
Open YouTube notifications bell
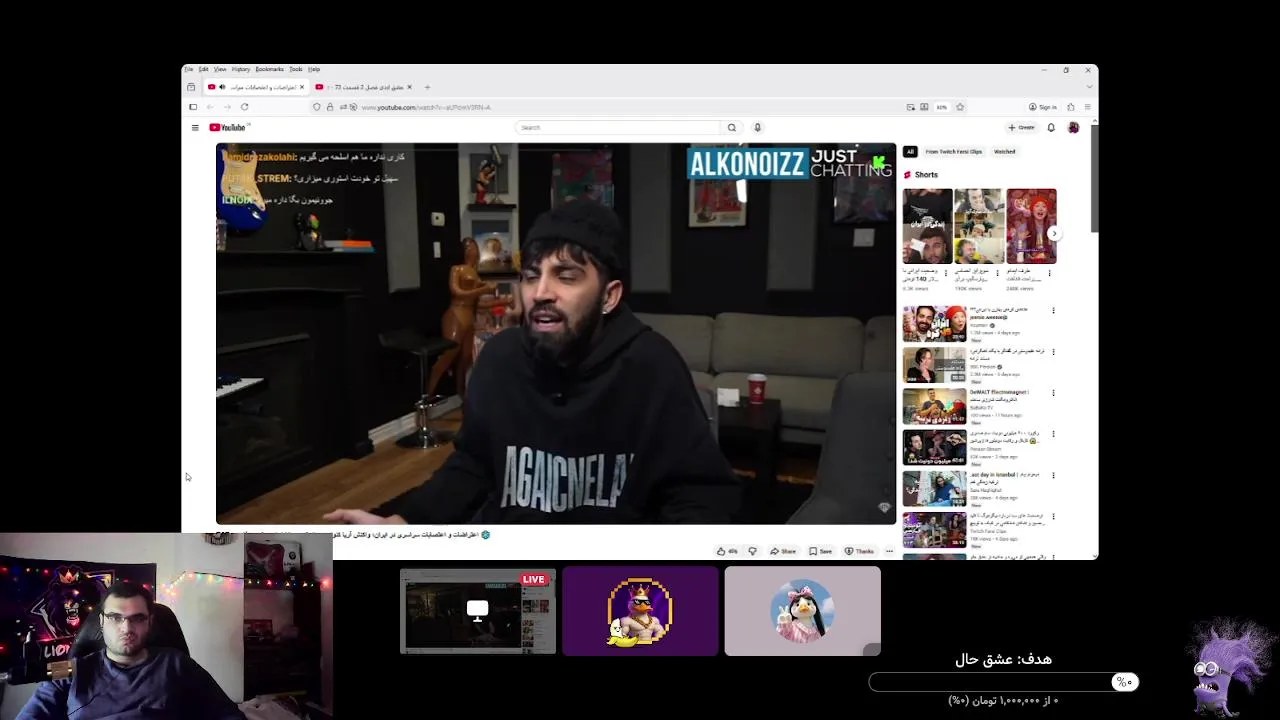click(1051, 128)
